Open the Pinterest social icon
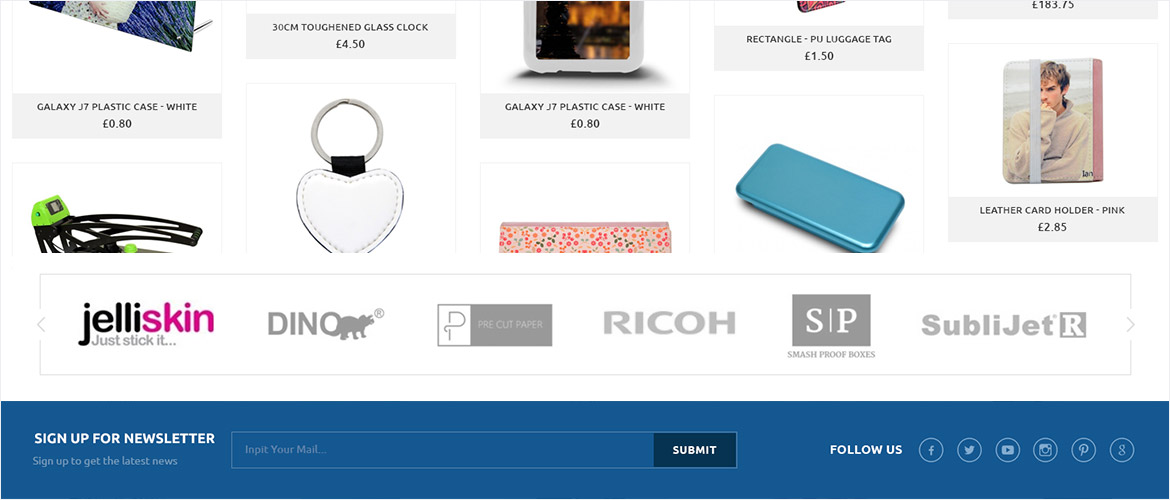1170x500 pixels. point(1083,450)
